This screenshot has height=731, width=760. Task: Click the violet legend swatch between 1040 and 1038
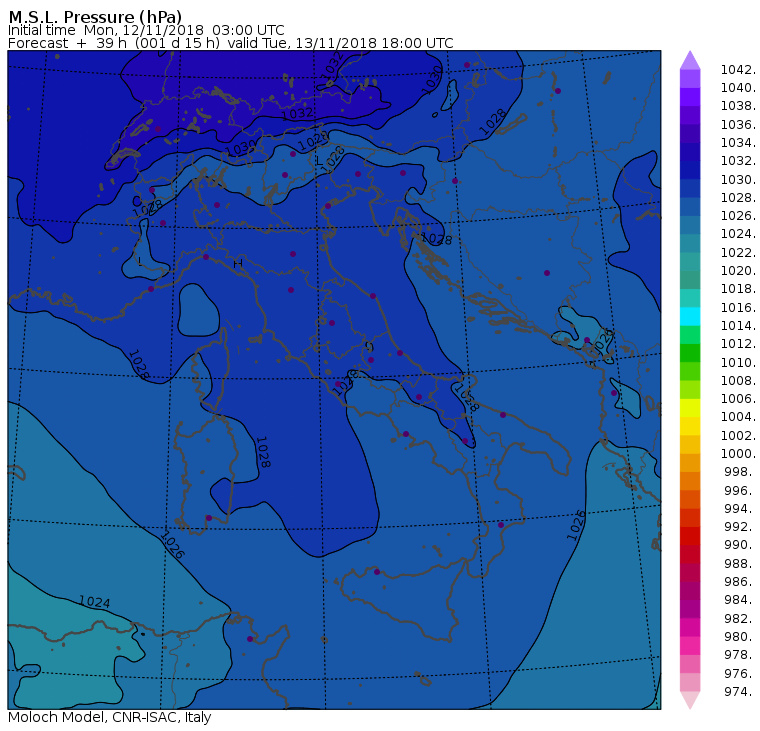coord(690,97)
